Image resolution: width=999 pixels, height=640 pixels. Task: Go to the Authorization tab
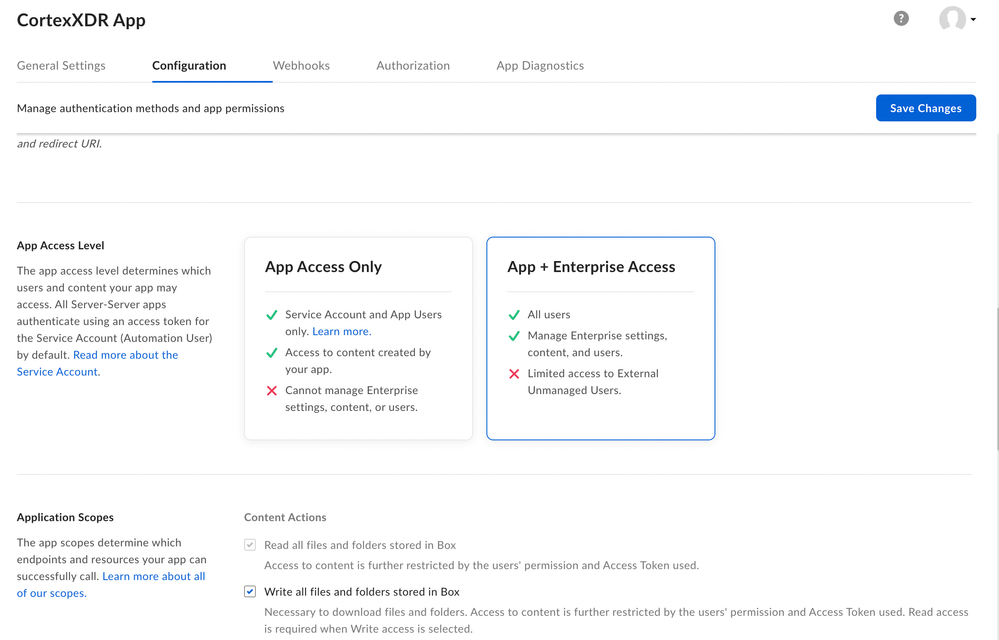pyautogui.click(x=413, y=66)
